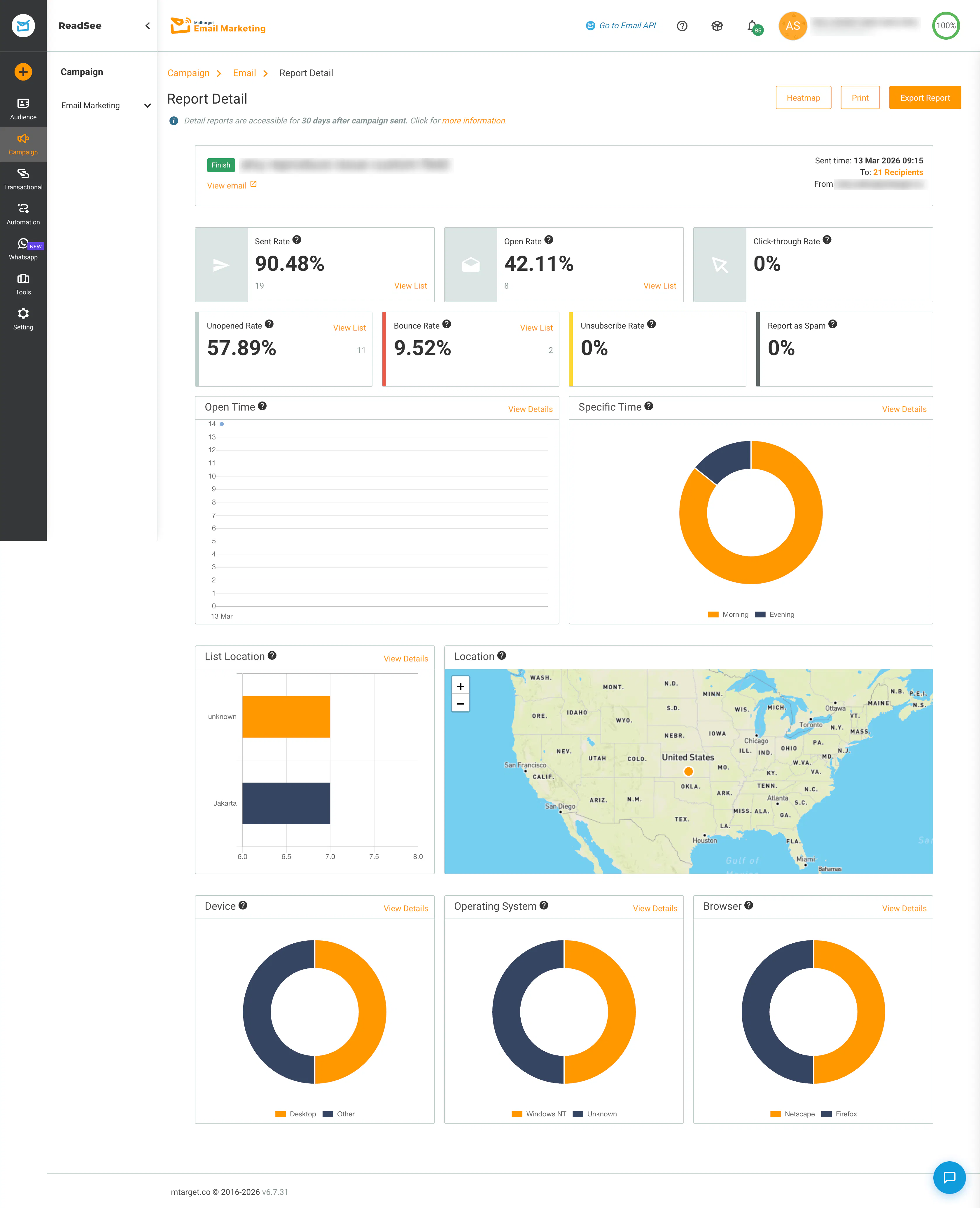Open the notifications bell
This screenshot has height=1208, width=980.
[752, 26]
